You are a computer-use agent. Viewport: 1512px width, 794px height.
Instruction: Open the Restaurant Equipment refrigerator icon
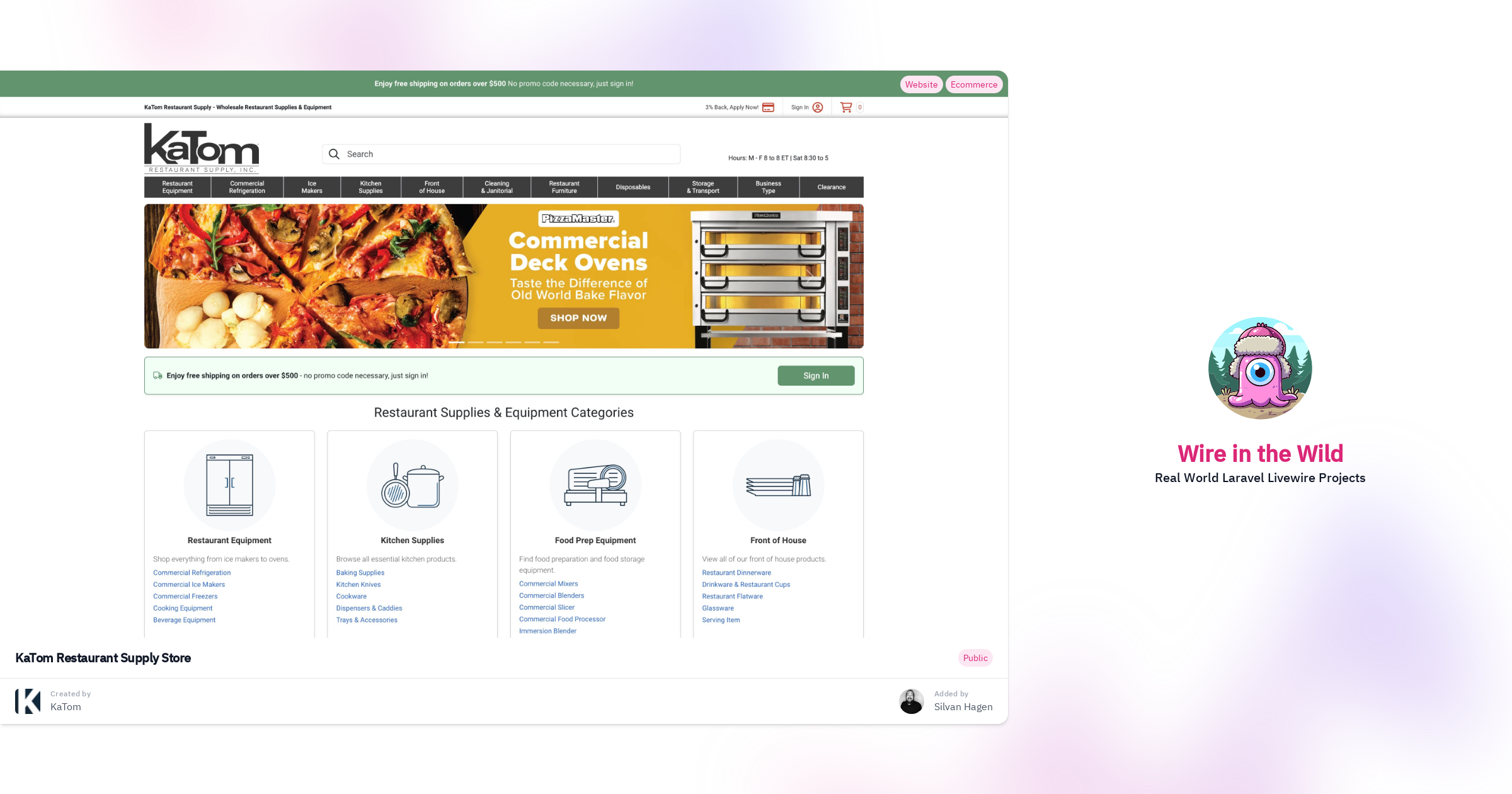coord(229,485)
